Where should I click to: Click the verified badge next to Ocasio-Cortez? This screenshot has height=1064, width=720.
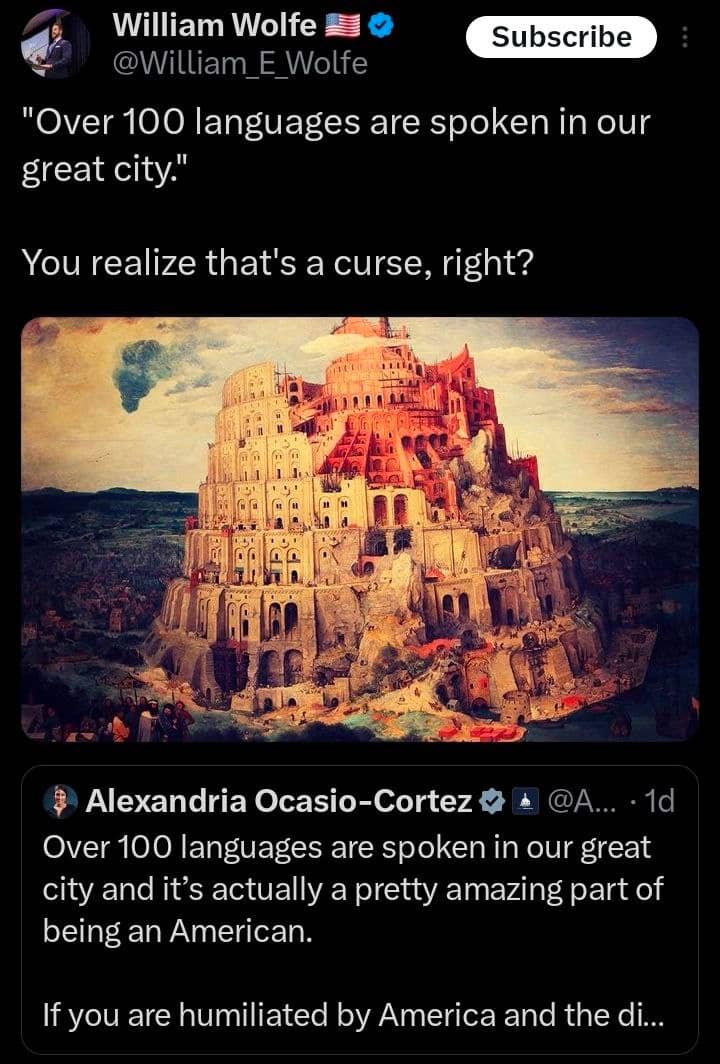click(492, 801)
